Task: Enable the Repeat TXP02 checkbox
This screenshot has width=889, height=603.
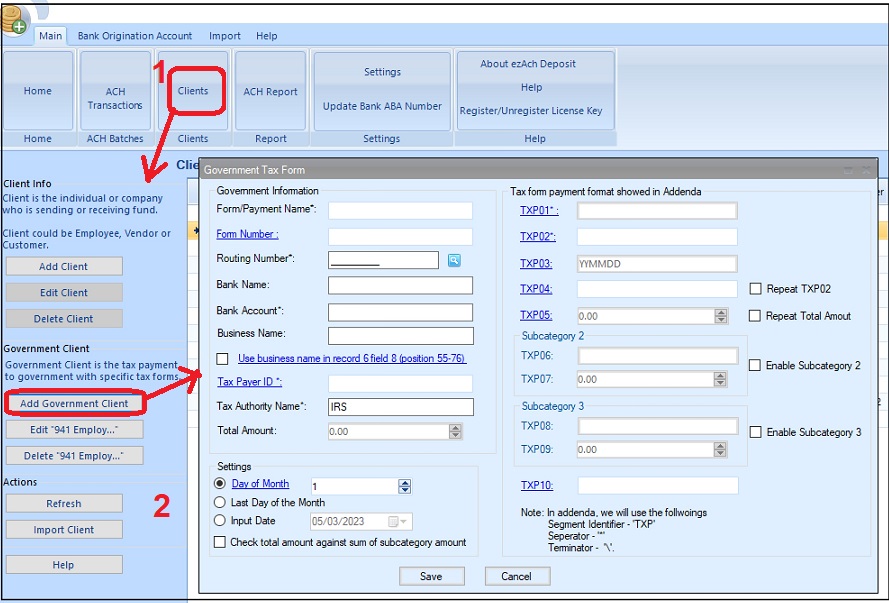Action: point(756,289)
